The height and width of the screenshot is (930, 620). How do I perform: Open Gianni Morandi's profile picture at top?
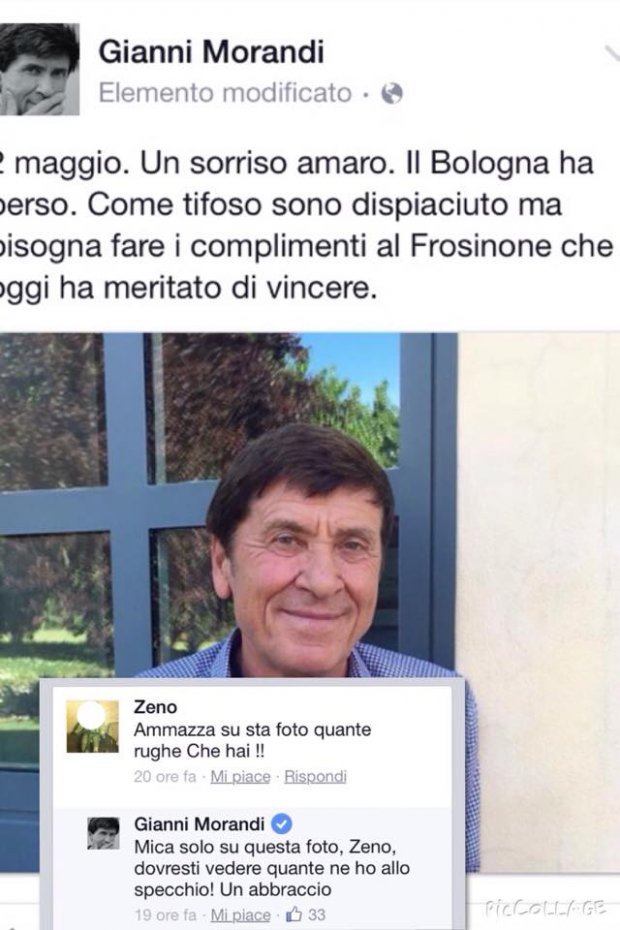(x=39, y=69)
